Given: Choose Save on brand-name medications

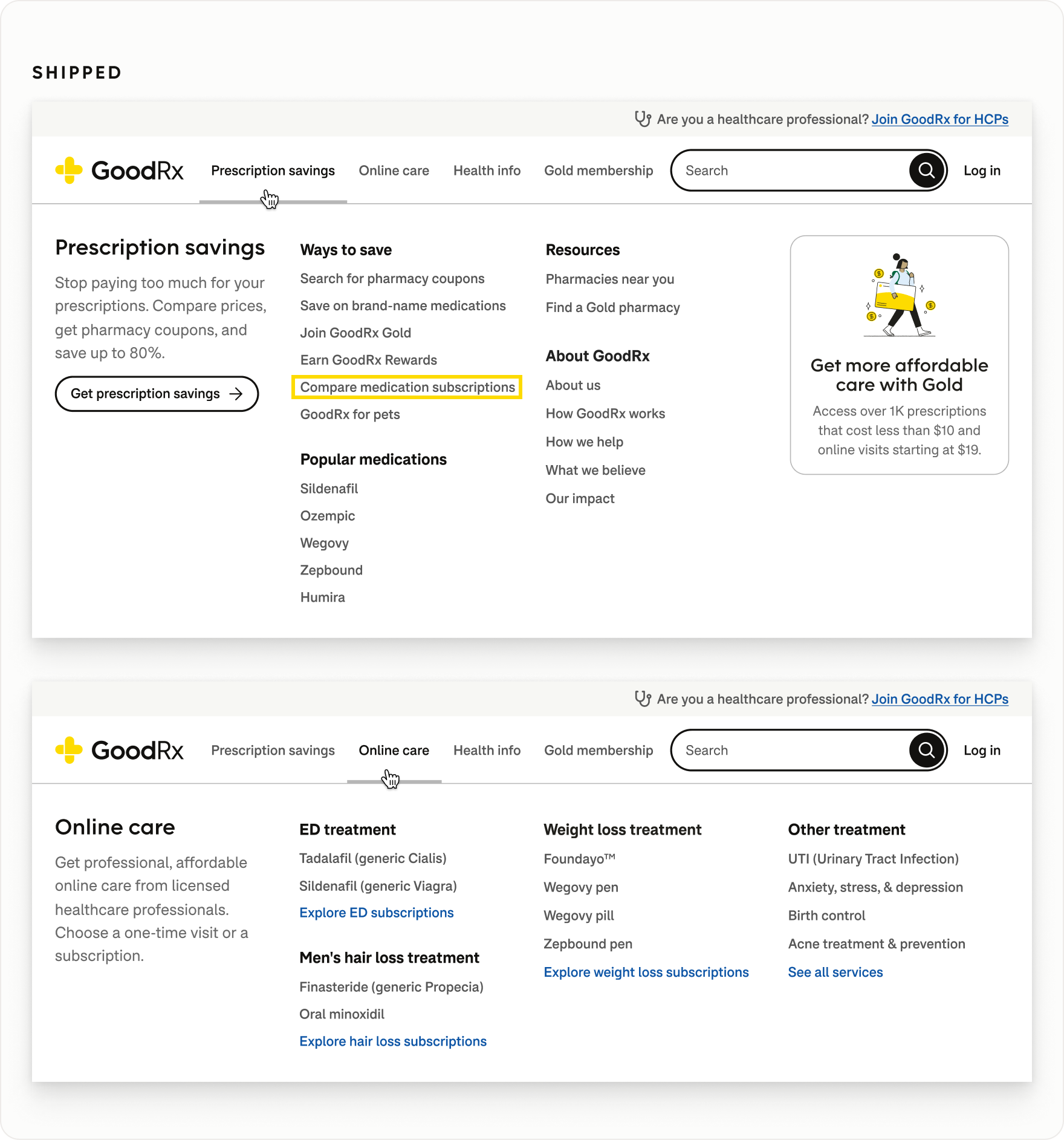Looking at the screenshot, I should point(403,306).
